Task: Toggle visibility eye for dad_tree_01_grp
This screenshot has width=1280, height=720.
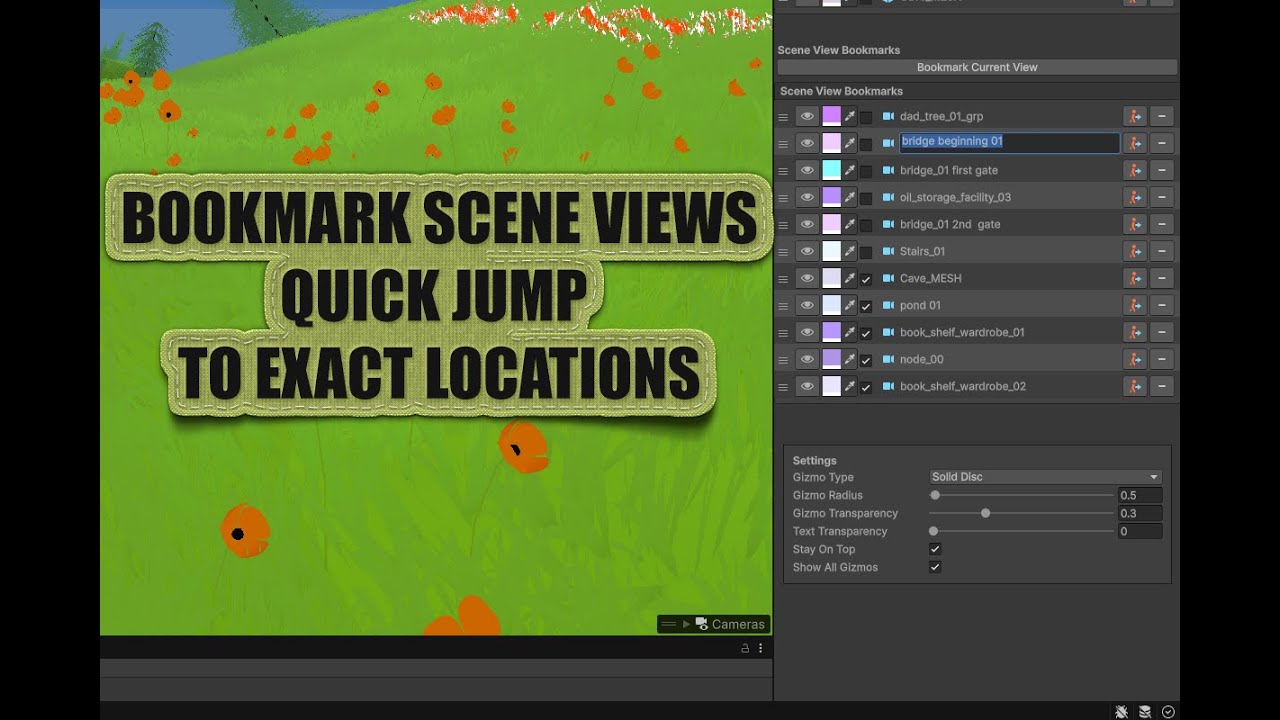Action: [x=807, y=116]
